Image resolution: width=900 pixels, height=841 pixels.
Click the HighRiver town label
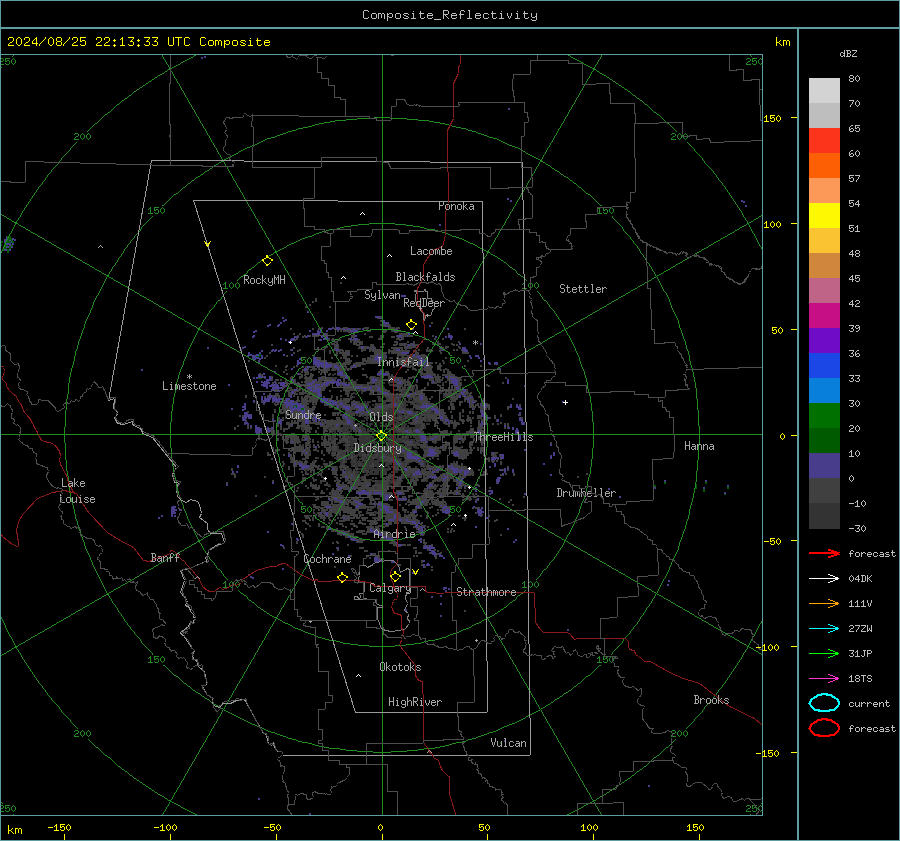(415, 702)
